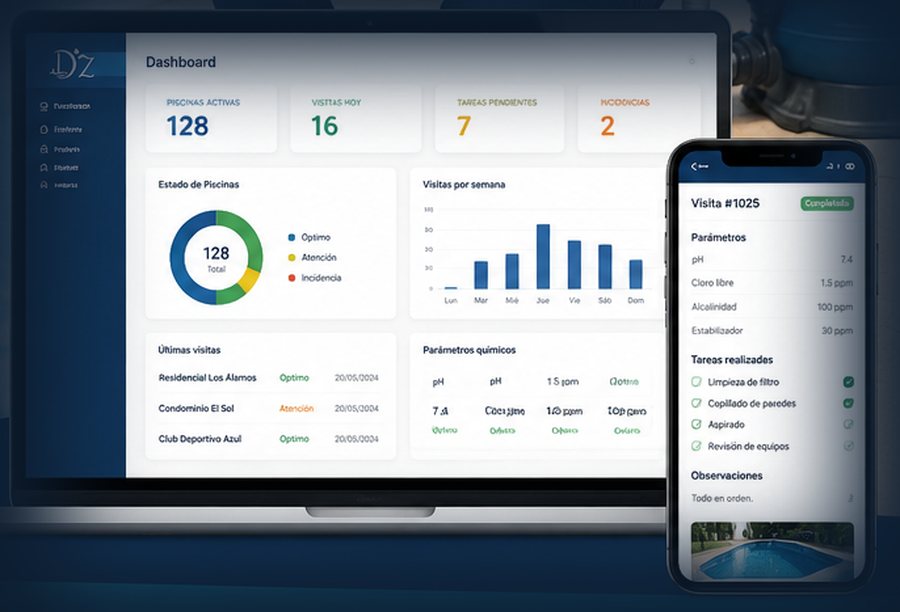Image resolution: width=900 pixels, height=612 pixels.
Task: Open the second sidebar item with bell icon
Action: click(61, 129)
